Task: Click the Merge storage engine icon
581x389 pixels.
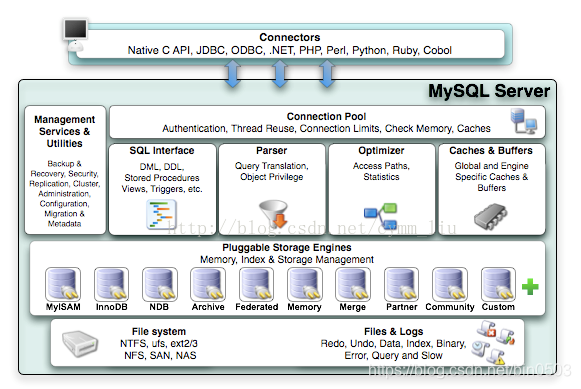Action: [x=353, y=284]
